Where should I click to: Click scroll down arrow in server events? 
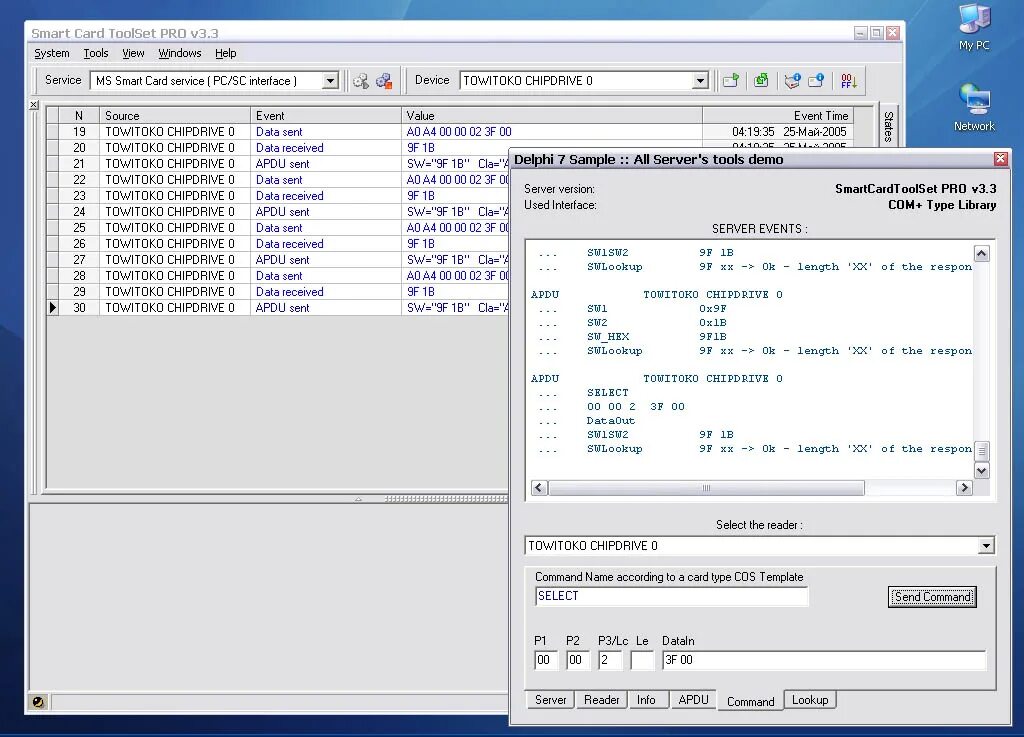click(x=982, y=471)
